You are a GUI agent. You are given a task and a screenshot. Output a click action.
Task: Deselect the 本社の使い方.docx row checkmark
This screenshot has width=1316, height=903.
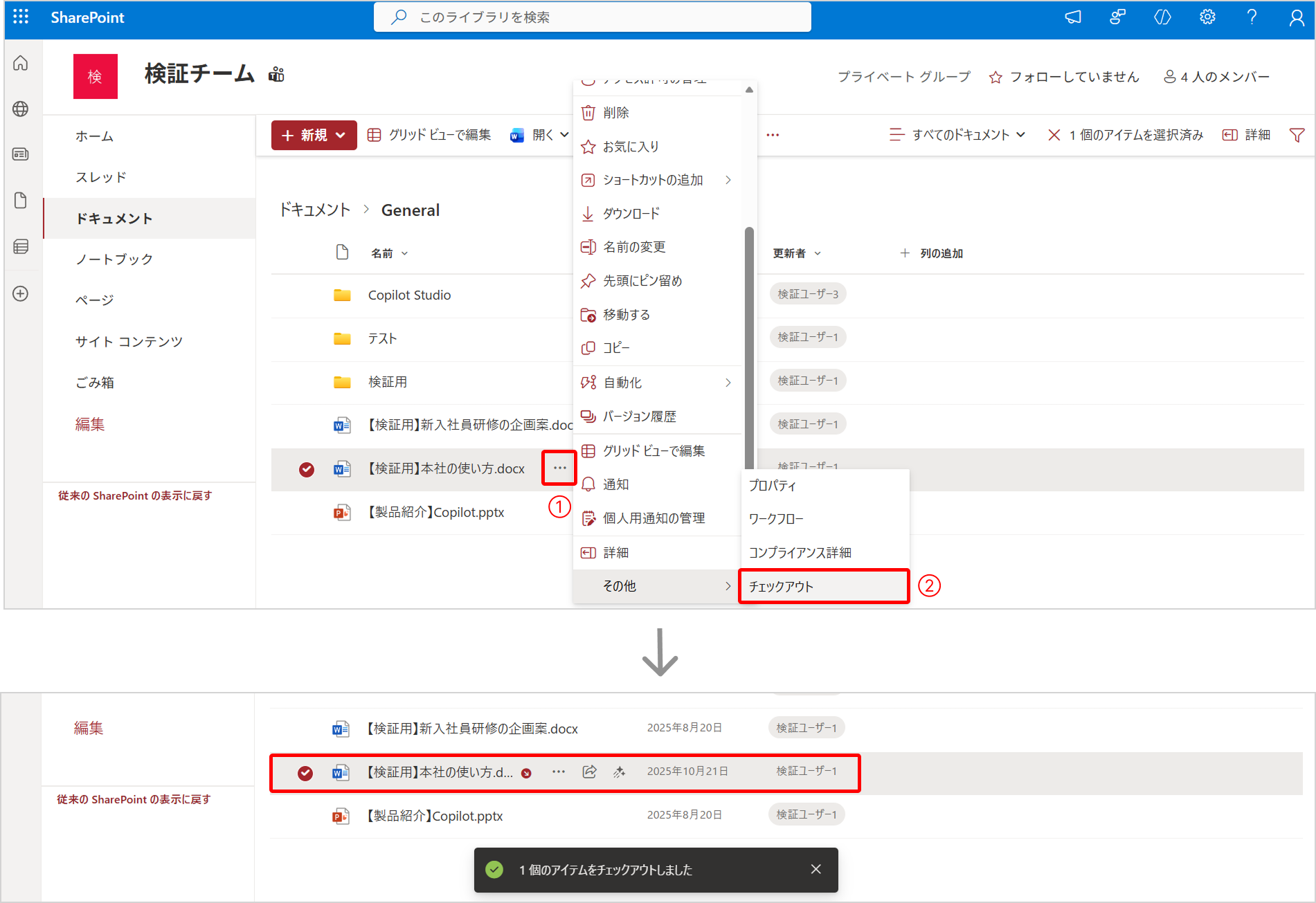307,469
